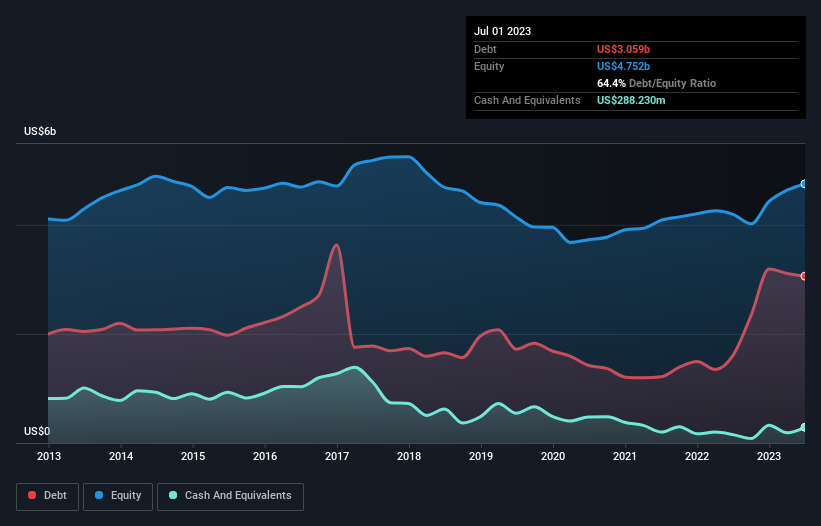
Task: Click the Debt label in tooltip
Action: (485, 49)
